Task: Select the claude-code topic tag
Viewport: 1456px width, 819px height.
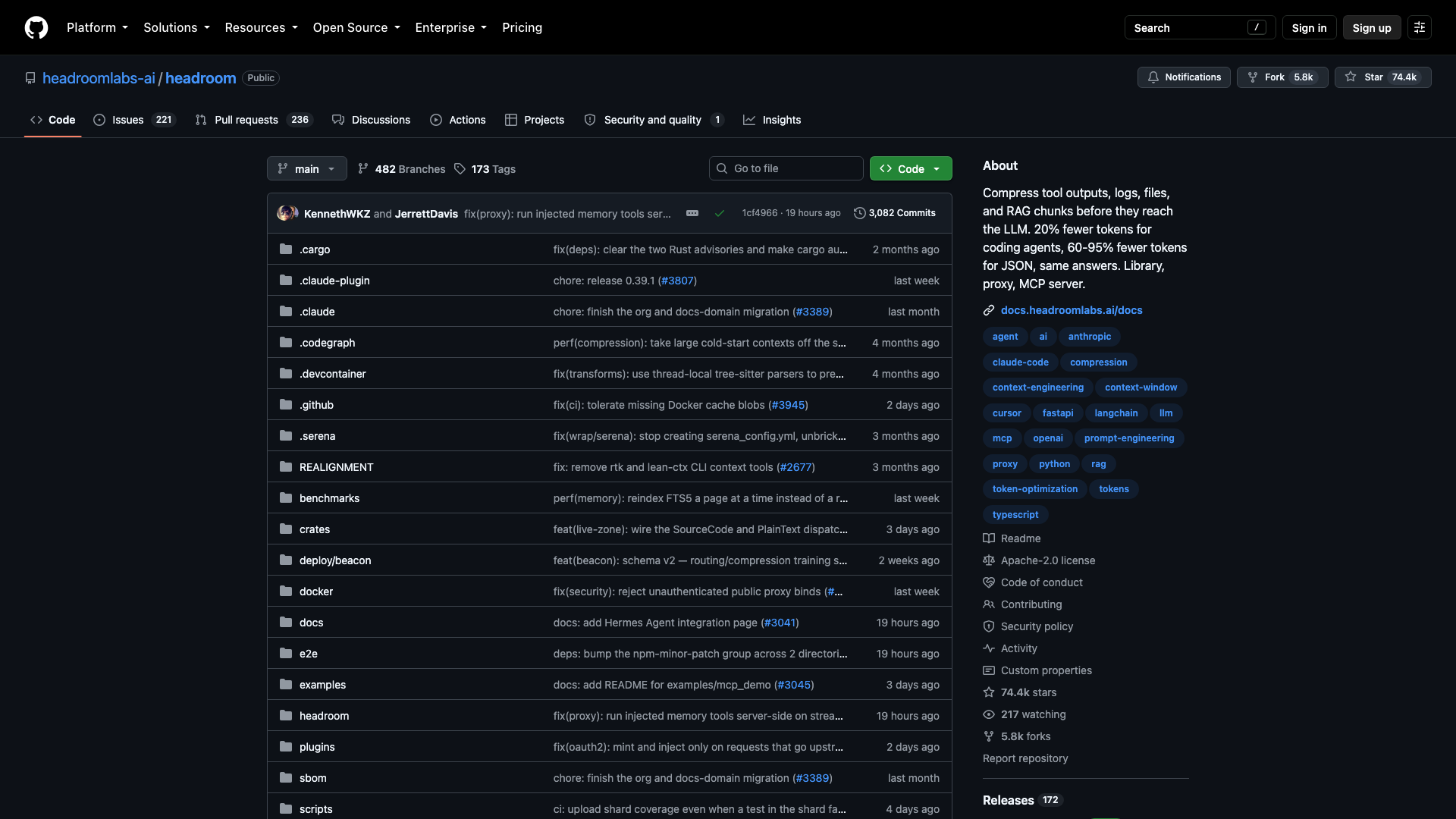Action: pos(1020,362)
